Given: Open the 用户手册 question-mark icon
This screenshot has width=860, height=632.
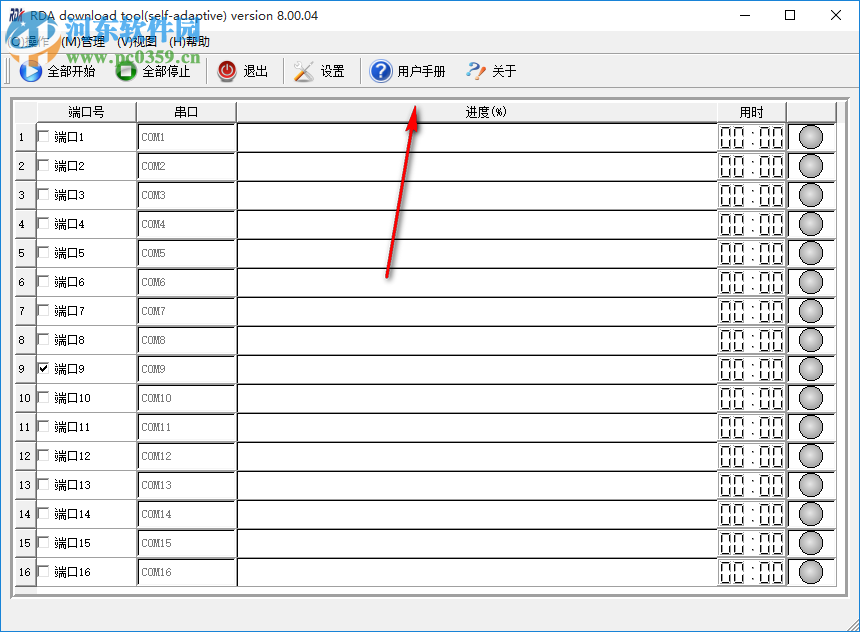Looking at the screenshot, I should 381,71.
